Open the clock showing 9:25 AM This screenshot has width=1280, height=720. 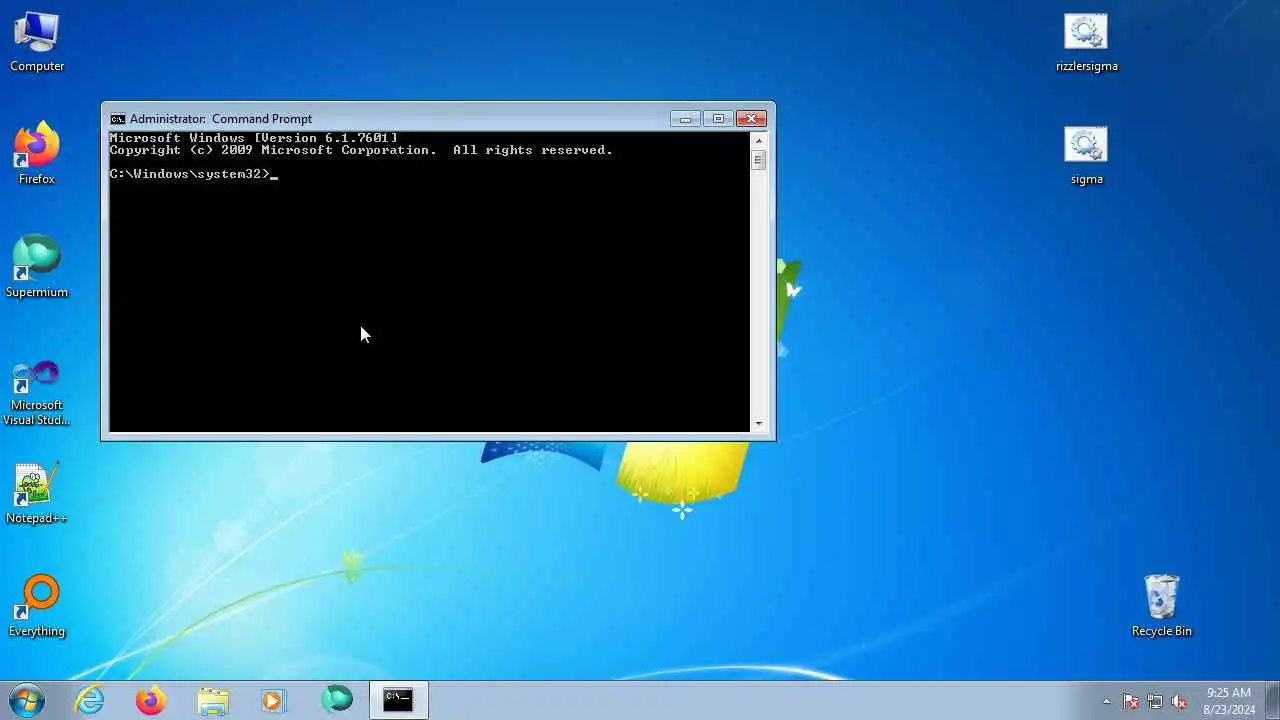[x=1229, y=701]
